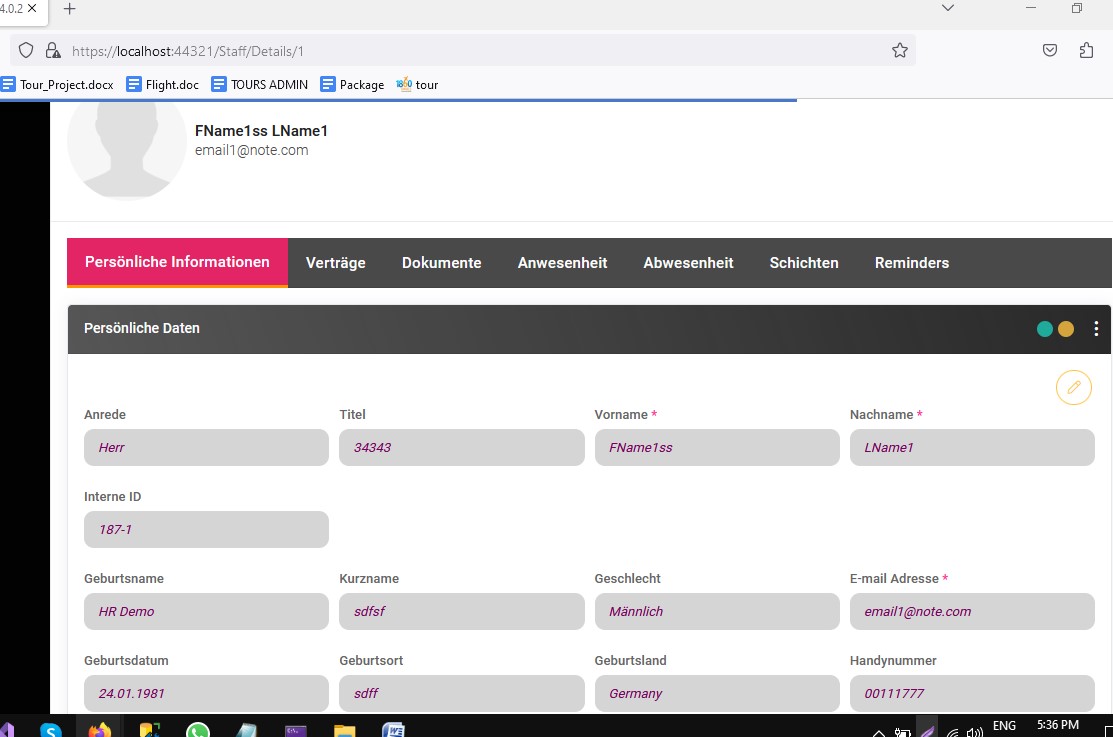Click E-mail Adresse field email1@note.com

[972, 611]
